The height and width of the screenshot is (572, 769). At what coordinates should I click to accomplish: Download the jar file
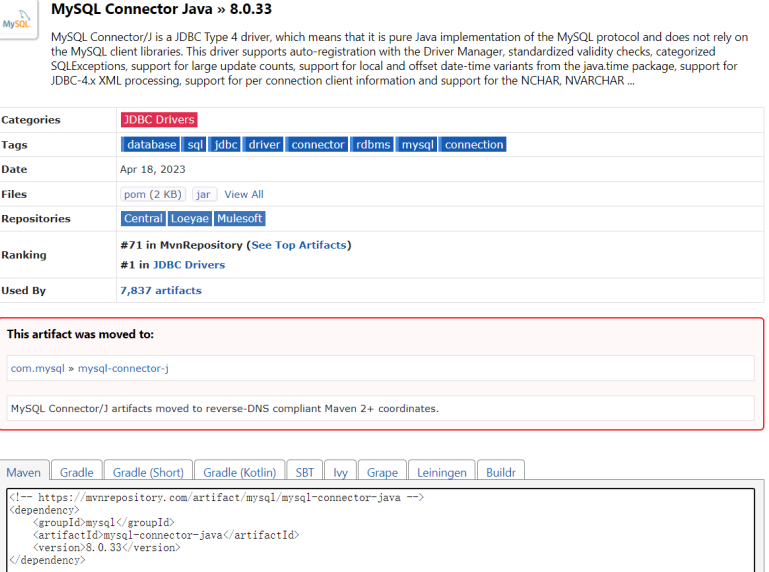tap(204, 194)
